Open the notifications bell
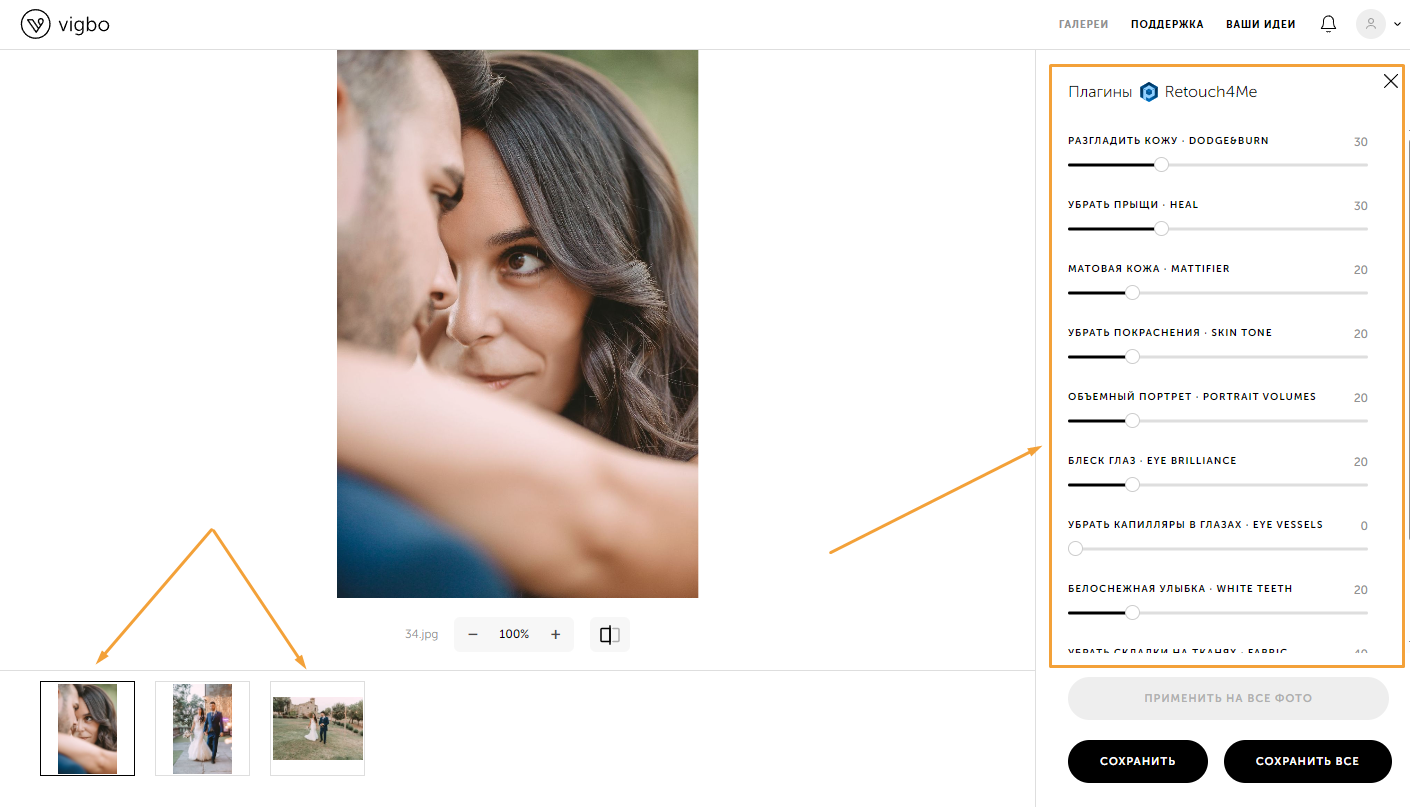 click(x=1328, y=24)
